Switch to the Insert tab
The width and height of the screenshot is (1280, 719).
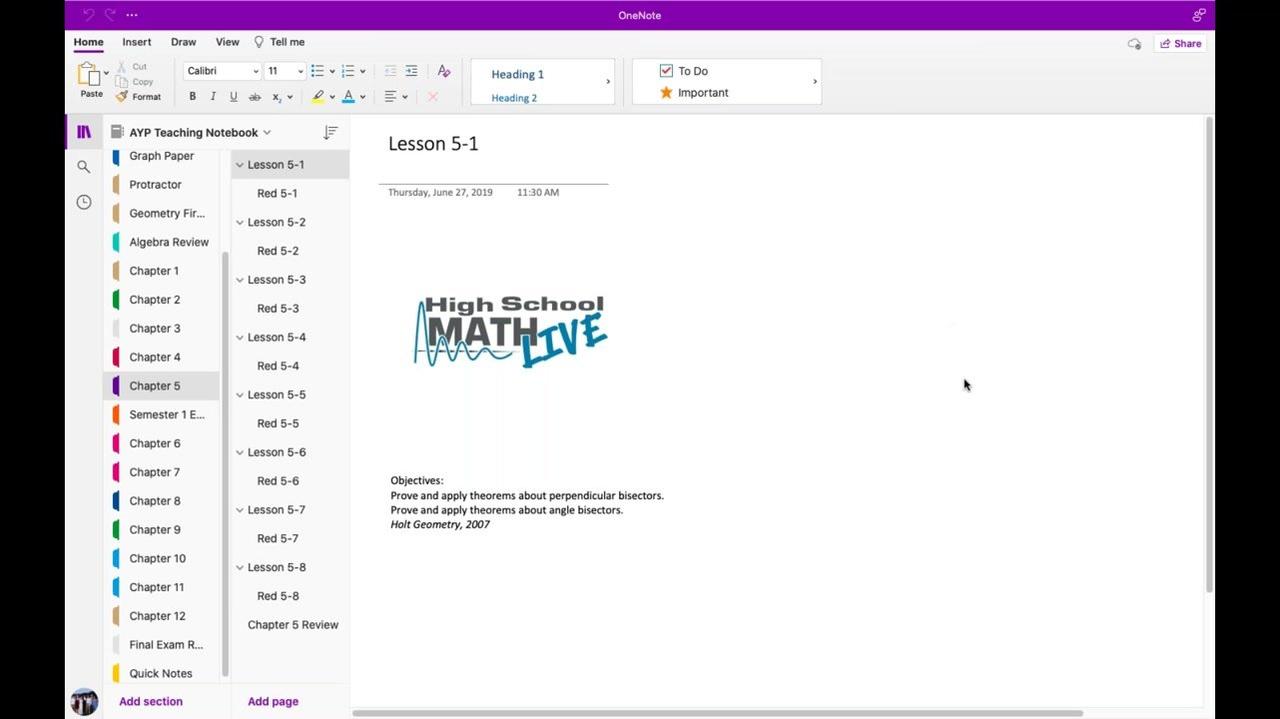tap(137, 42)
